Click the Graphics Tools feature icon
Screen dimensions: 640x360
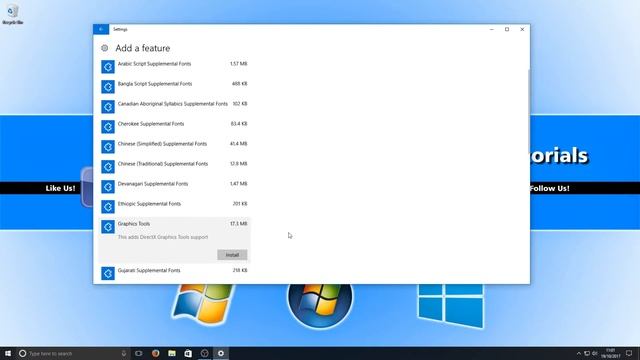click(108, 227)
